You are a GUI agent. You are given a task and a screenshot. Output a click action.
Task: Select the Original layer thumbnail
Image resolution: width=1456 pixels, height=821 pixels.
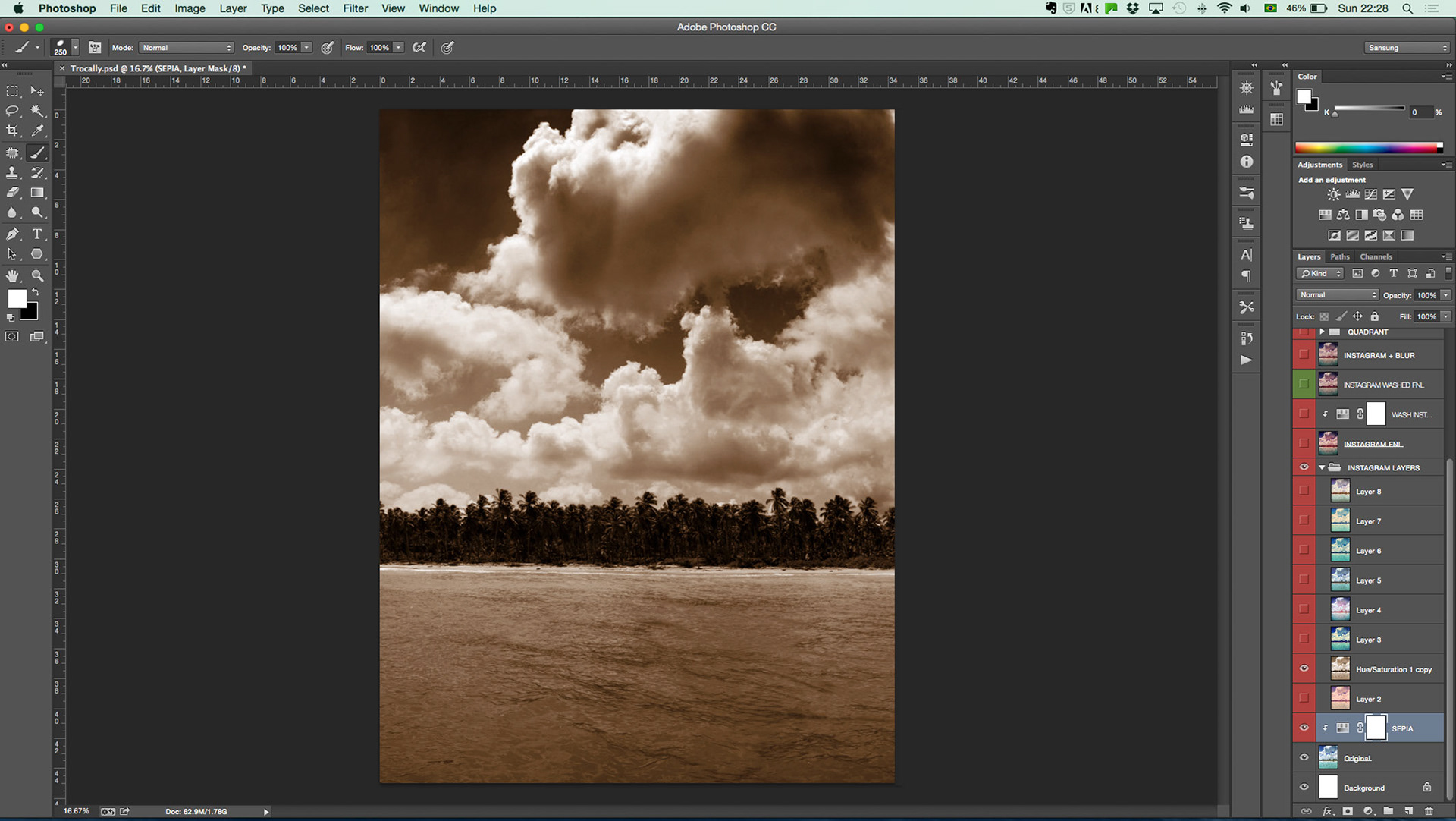(x=1328, y=758)
